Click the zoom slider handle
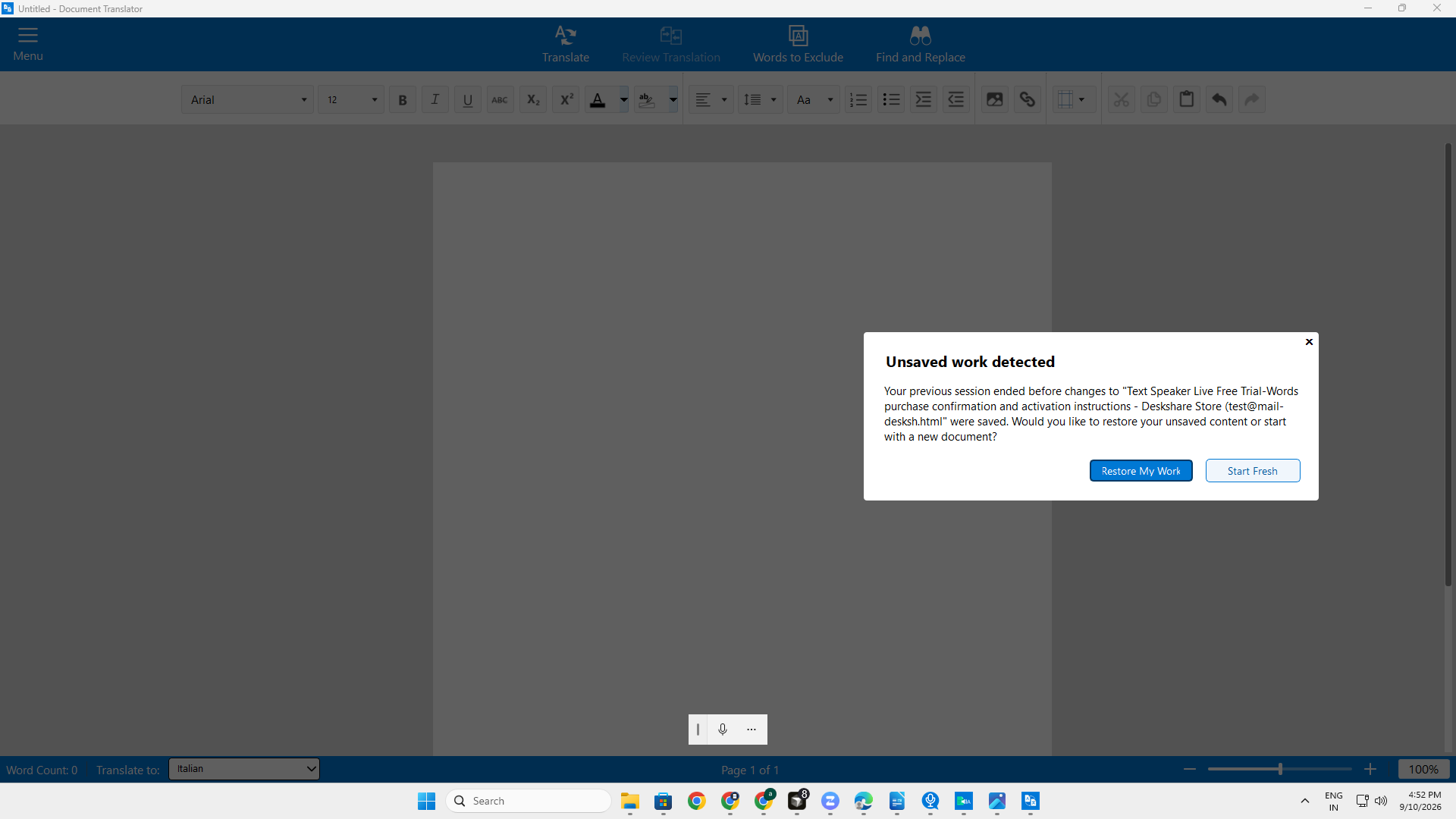This screenshot has height=819, width=1456. pos(1280,769)
